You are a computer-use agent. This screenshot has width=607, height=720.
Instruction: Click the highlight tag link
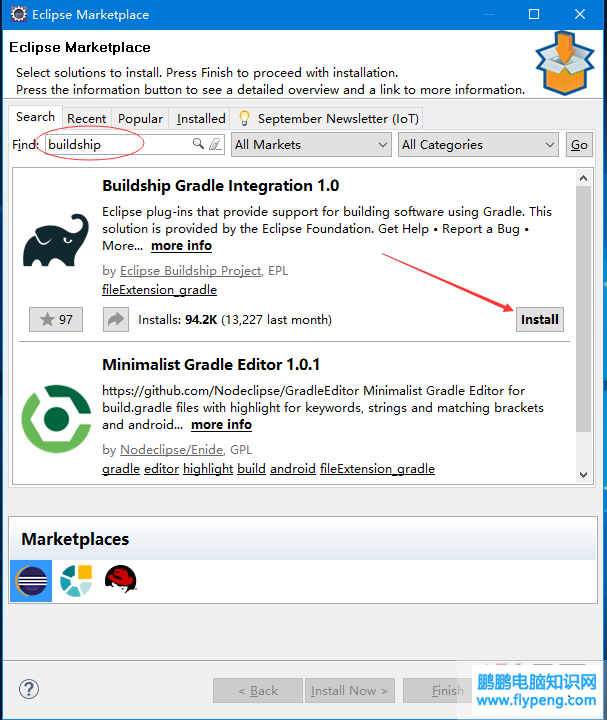click(x=208, y=469)
